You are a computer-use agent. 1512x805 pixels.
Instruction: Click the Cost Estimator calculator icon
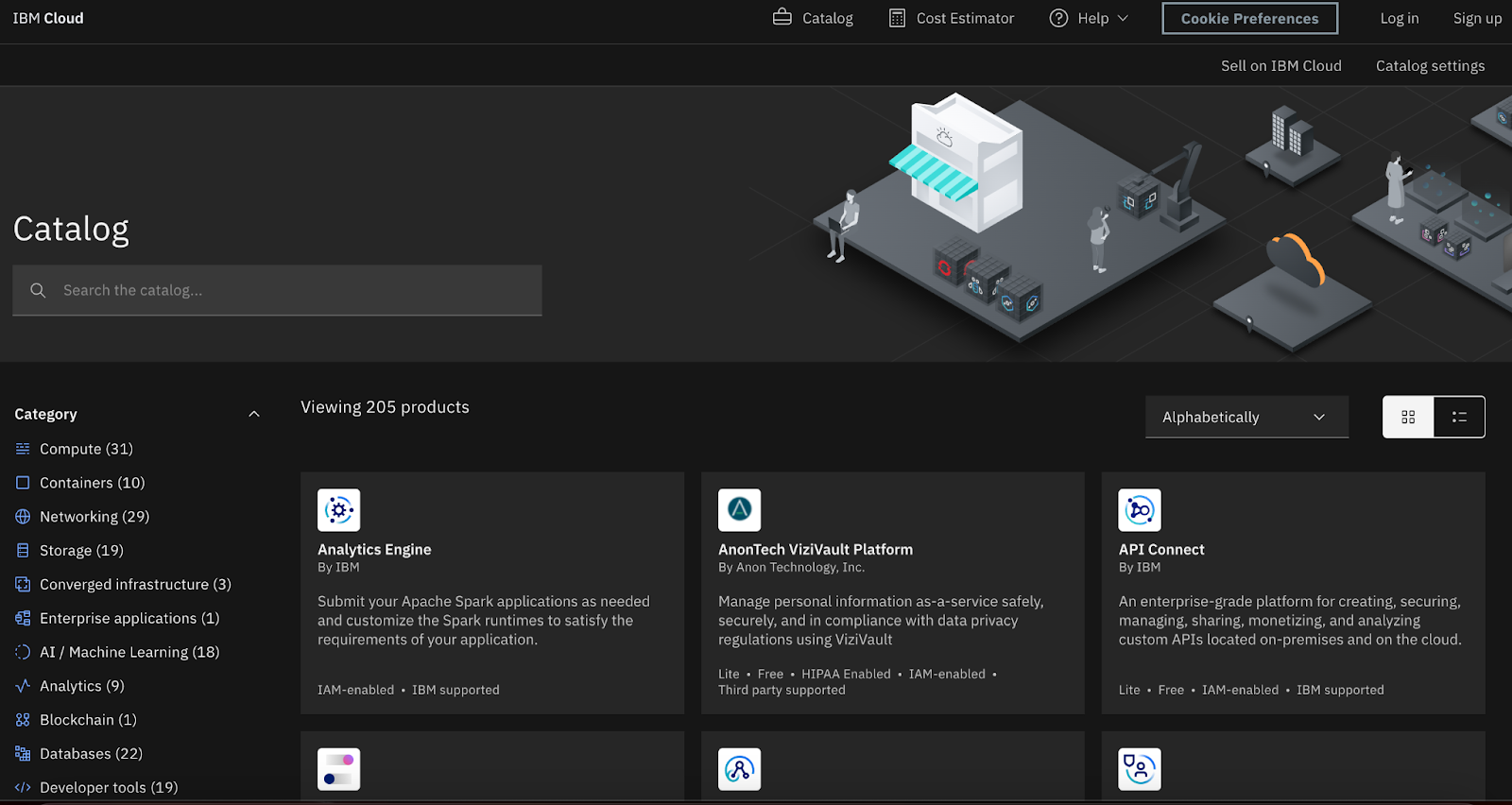pos(897,18)
